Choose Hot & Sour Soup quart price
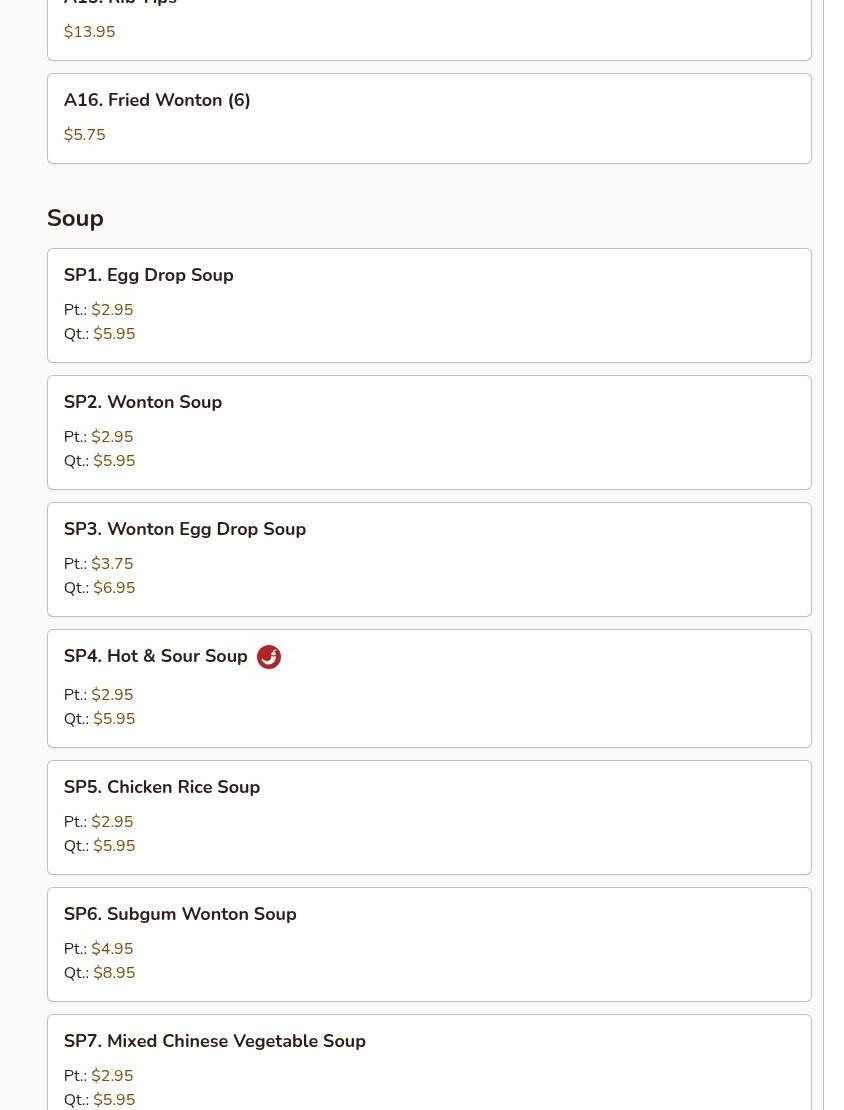844x1110 pixels. (x=114, y=719)
